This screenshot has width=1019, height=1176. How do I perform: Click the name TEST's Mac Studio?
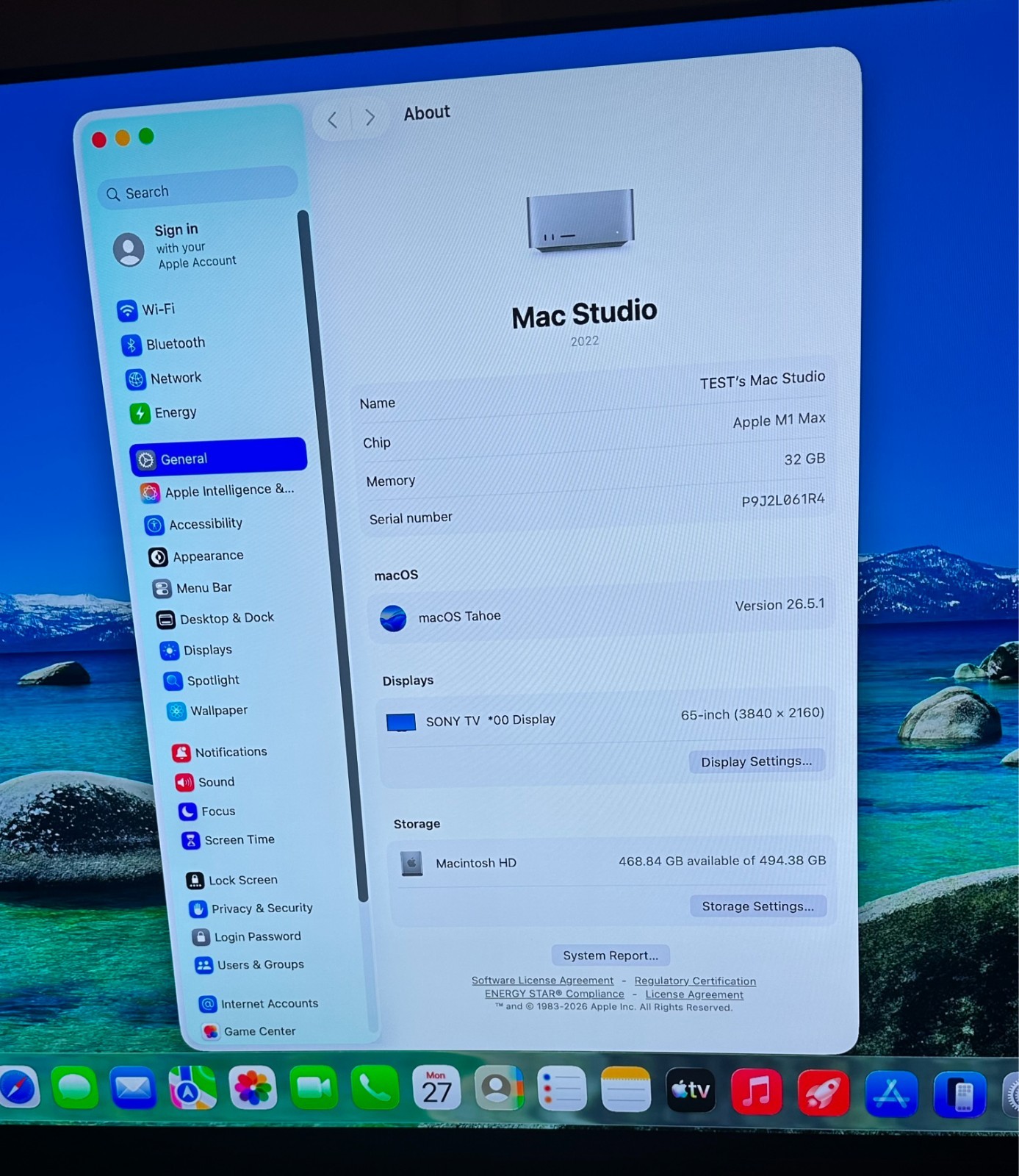[762, 379]
